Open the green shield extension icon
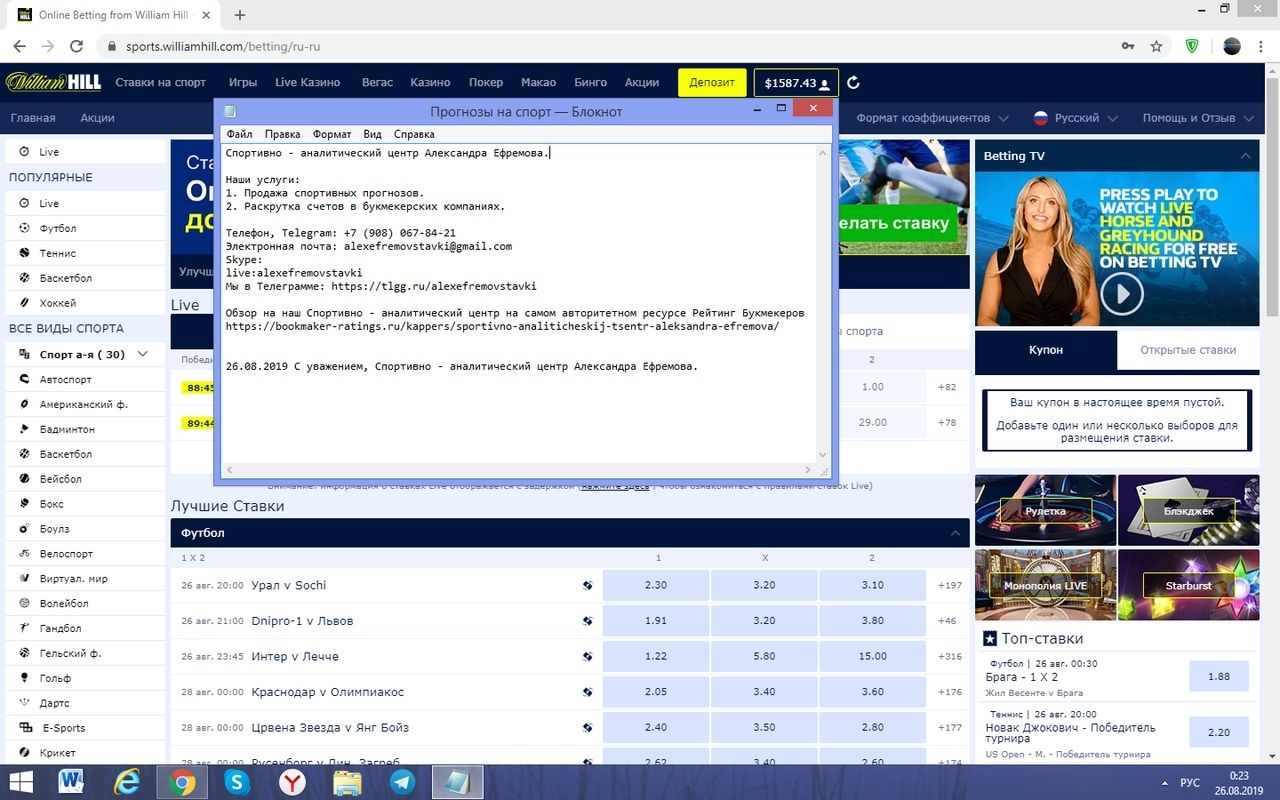The height and width of the screenshot is (800, 1280). click(1192, 46)
